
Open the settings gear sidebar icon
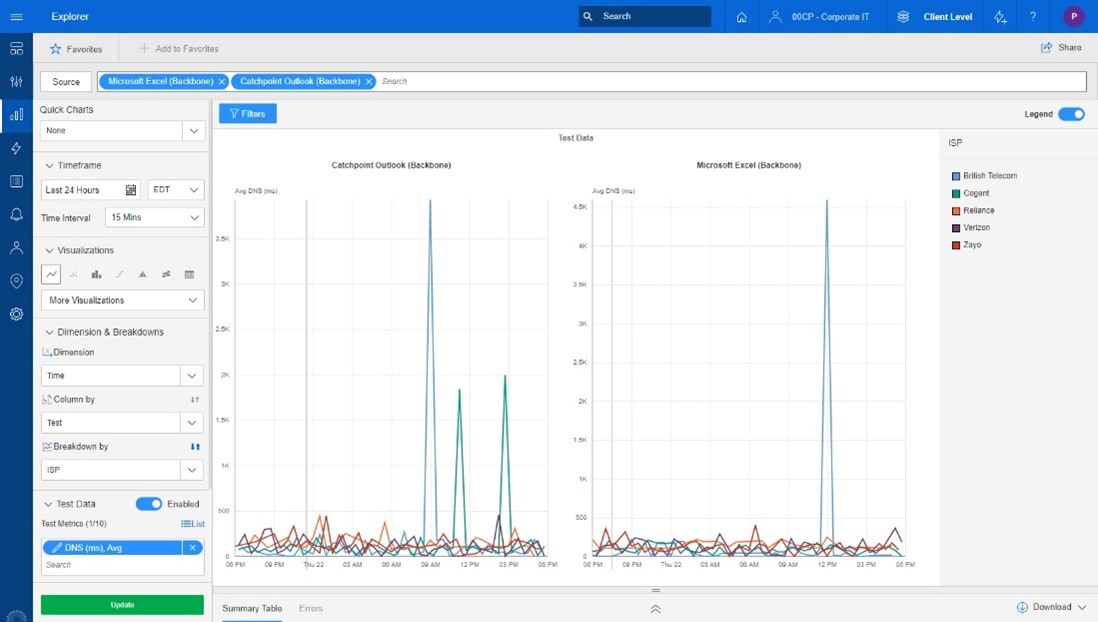[x=16, y=314]
